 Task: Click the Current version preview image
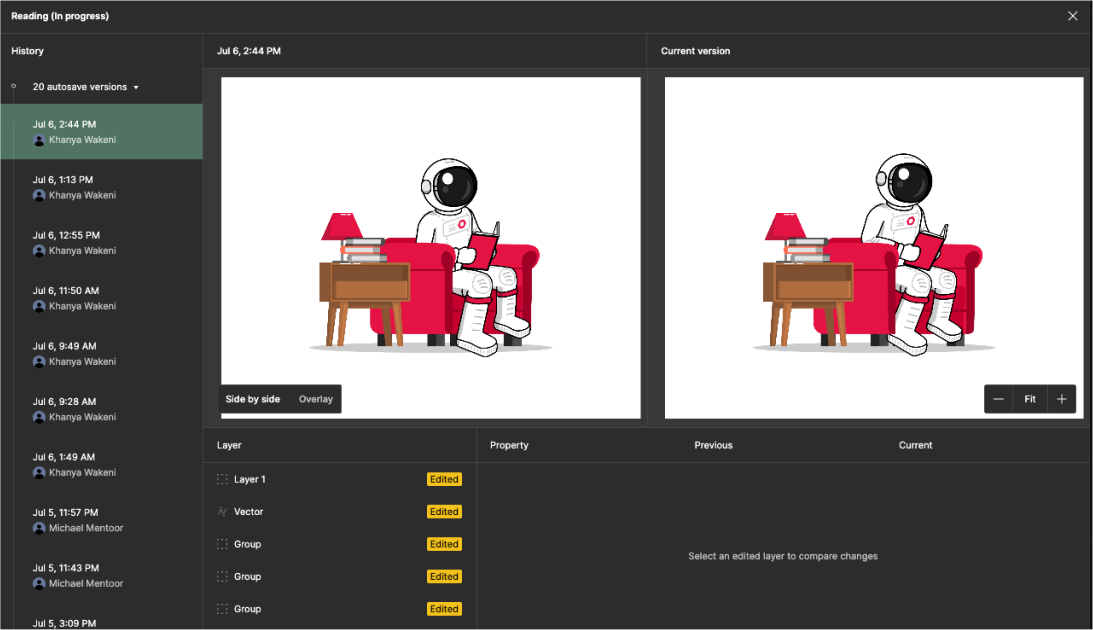coord(874,248)
